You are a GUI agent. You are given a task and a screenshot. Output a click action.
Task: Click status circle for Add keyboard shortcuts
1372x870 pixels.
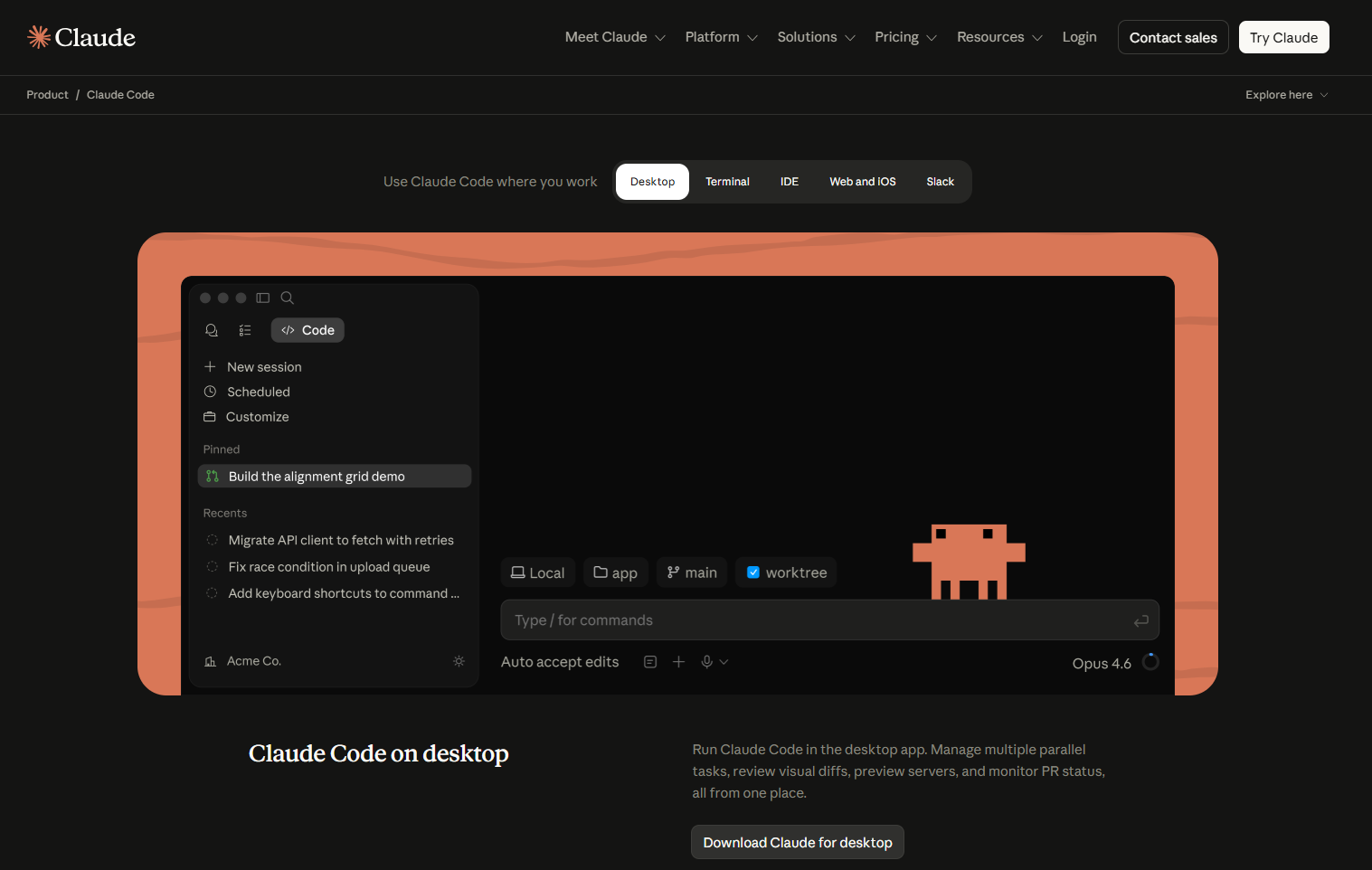click(x=212, y=593)
